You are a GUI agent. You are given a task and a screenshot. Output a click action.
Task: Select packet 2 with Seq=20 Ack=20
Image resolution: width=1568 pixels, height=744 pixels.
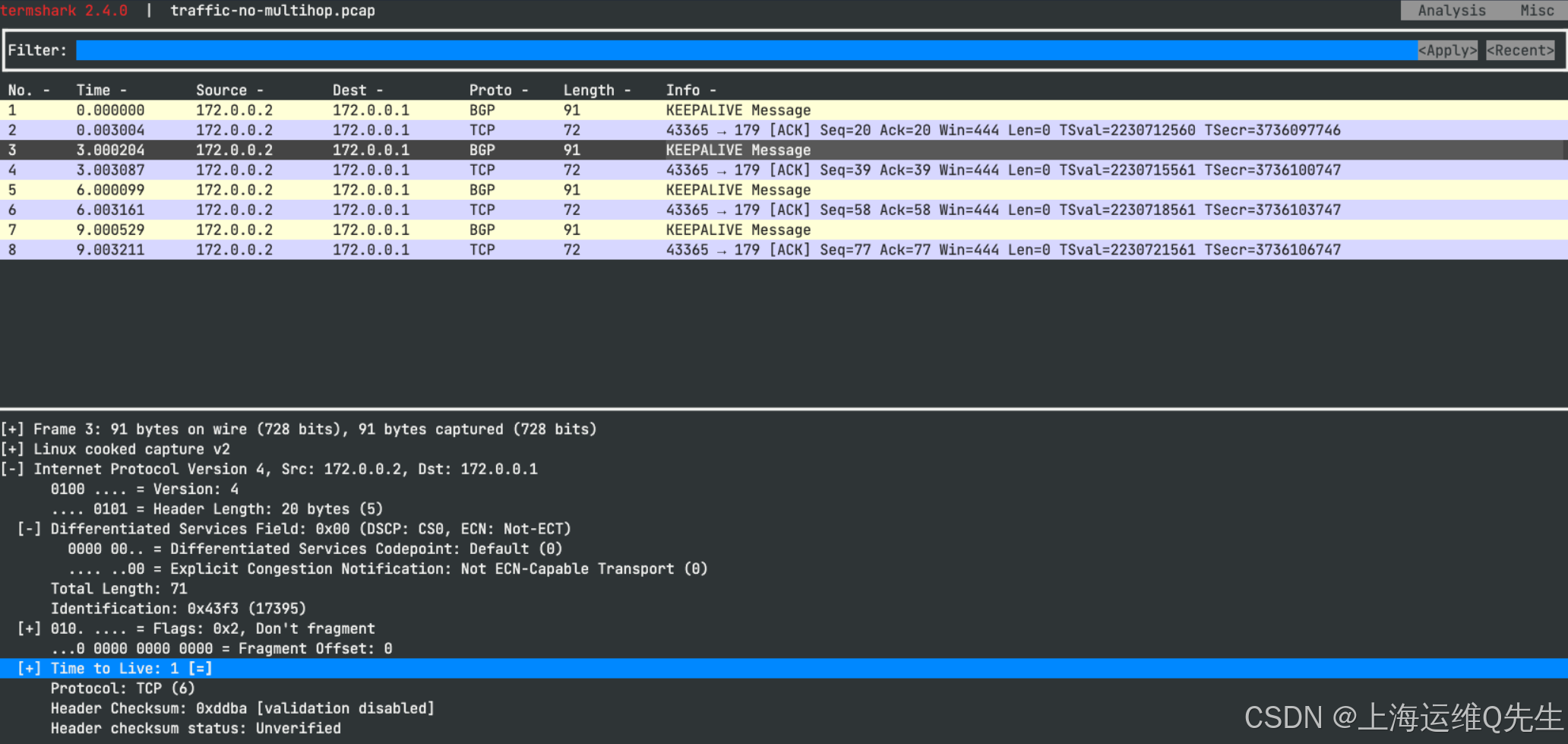click(x=784, y=130)
